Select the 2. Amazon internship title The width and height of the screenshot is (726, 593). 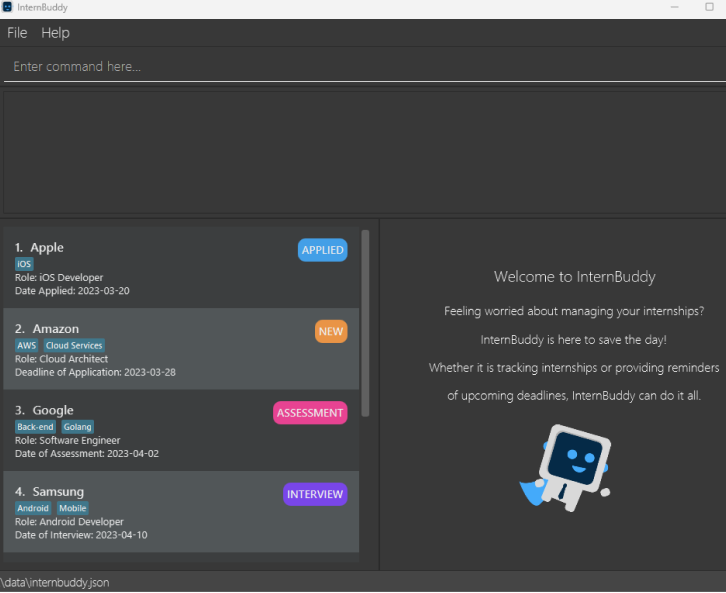click(47, 329)
